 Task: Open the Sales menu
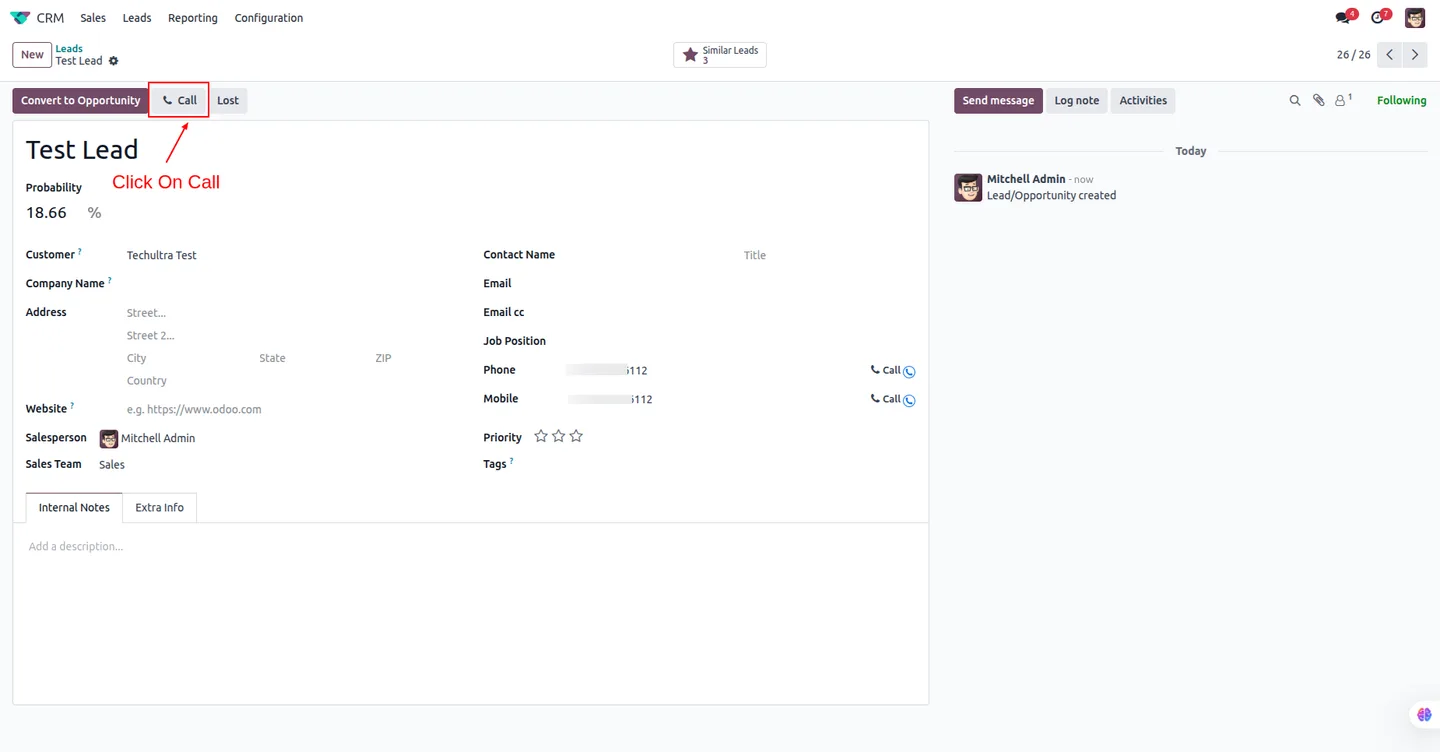93,18
